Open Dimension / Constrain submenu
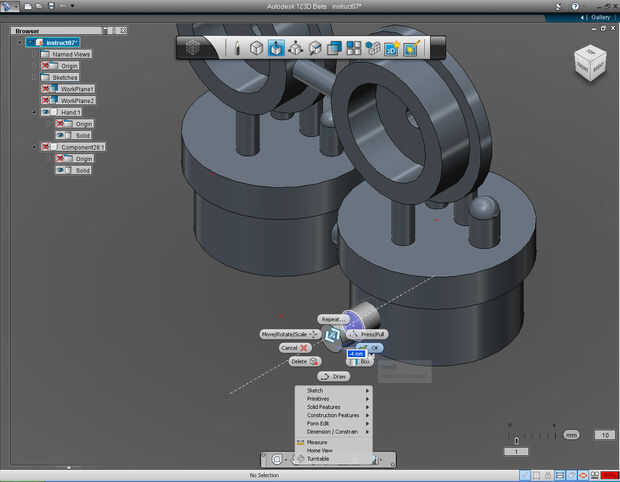Viewport: 620px width, 482px height. click(x=333, y=432)
